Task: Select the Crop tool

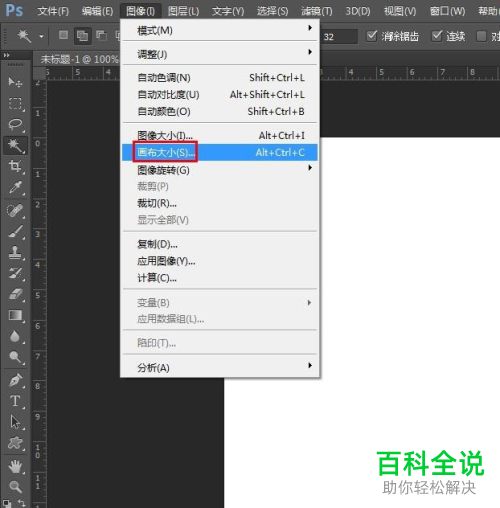Action: (x=15, y=166)
